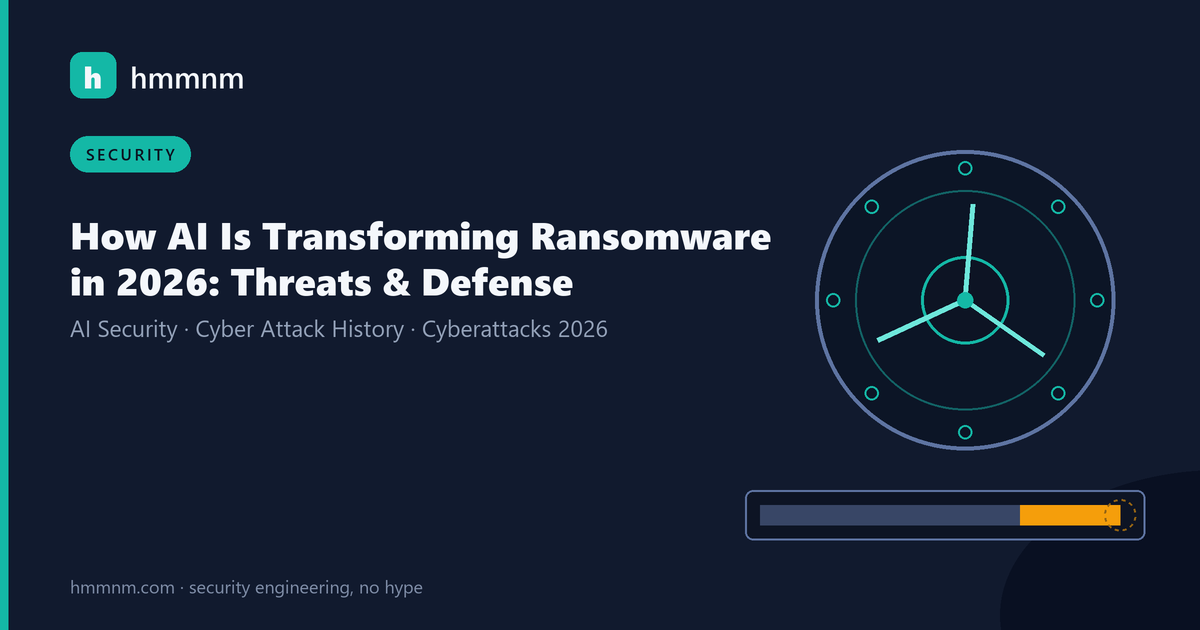Image resolution: width=1200 pixels, height=630 pixels.
Task: Click the headline "How AI Is Transforming Ransomware"
Action: (x=421, y=238)
